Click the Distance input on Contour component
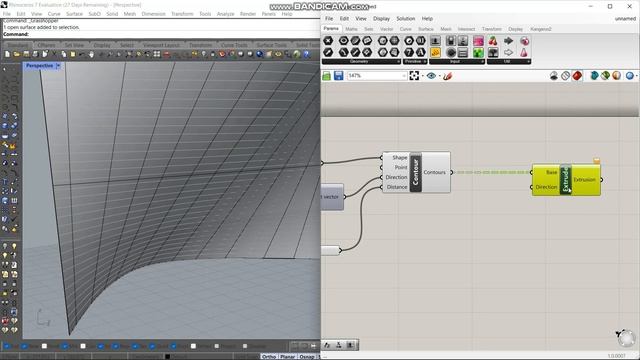640x360 pixels. (397, 187)
